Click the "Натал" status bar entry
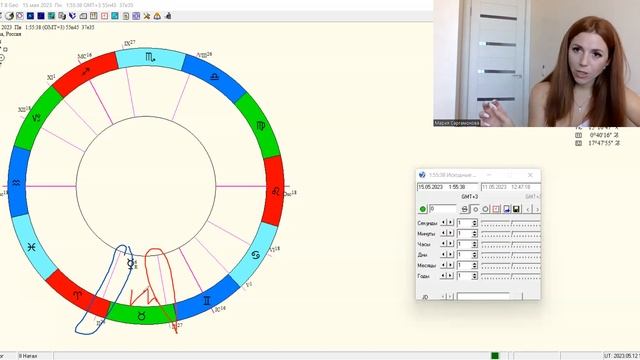The image size is (640, 360). [28, 356]
